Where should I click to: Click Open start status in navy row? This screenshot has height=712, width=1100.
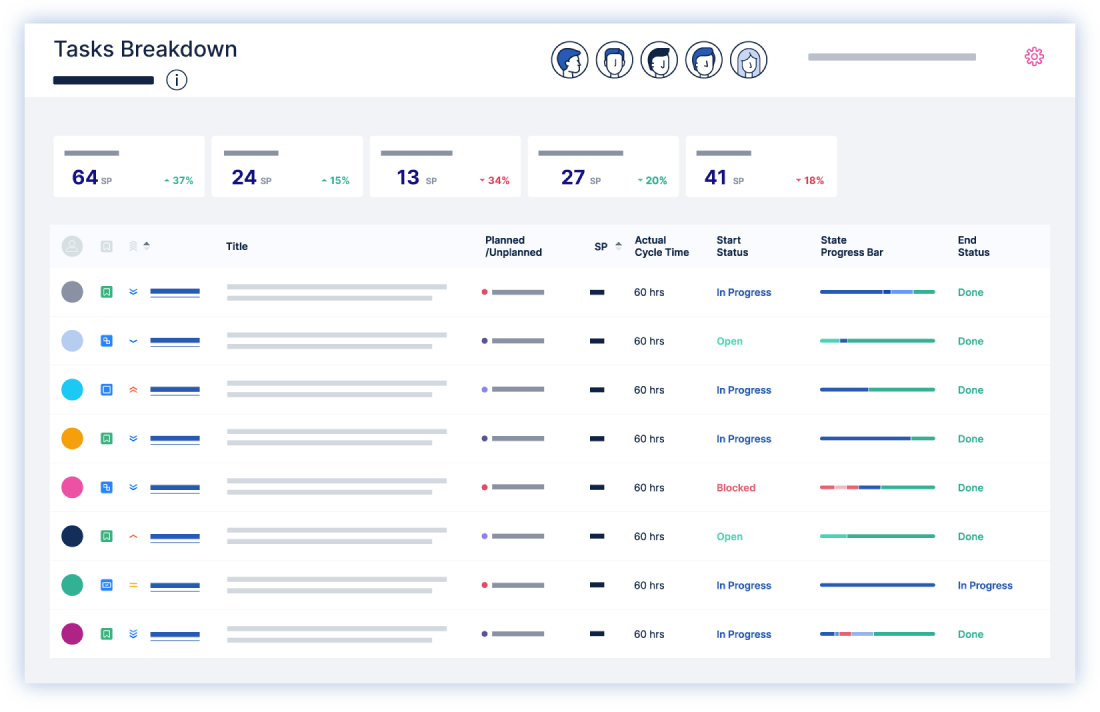coord(729,536)
